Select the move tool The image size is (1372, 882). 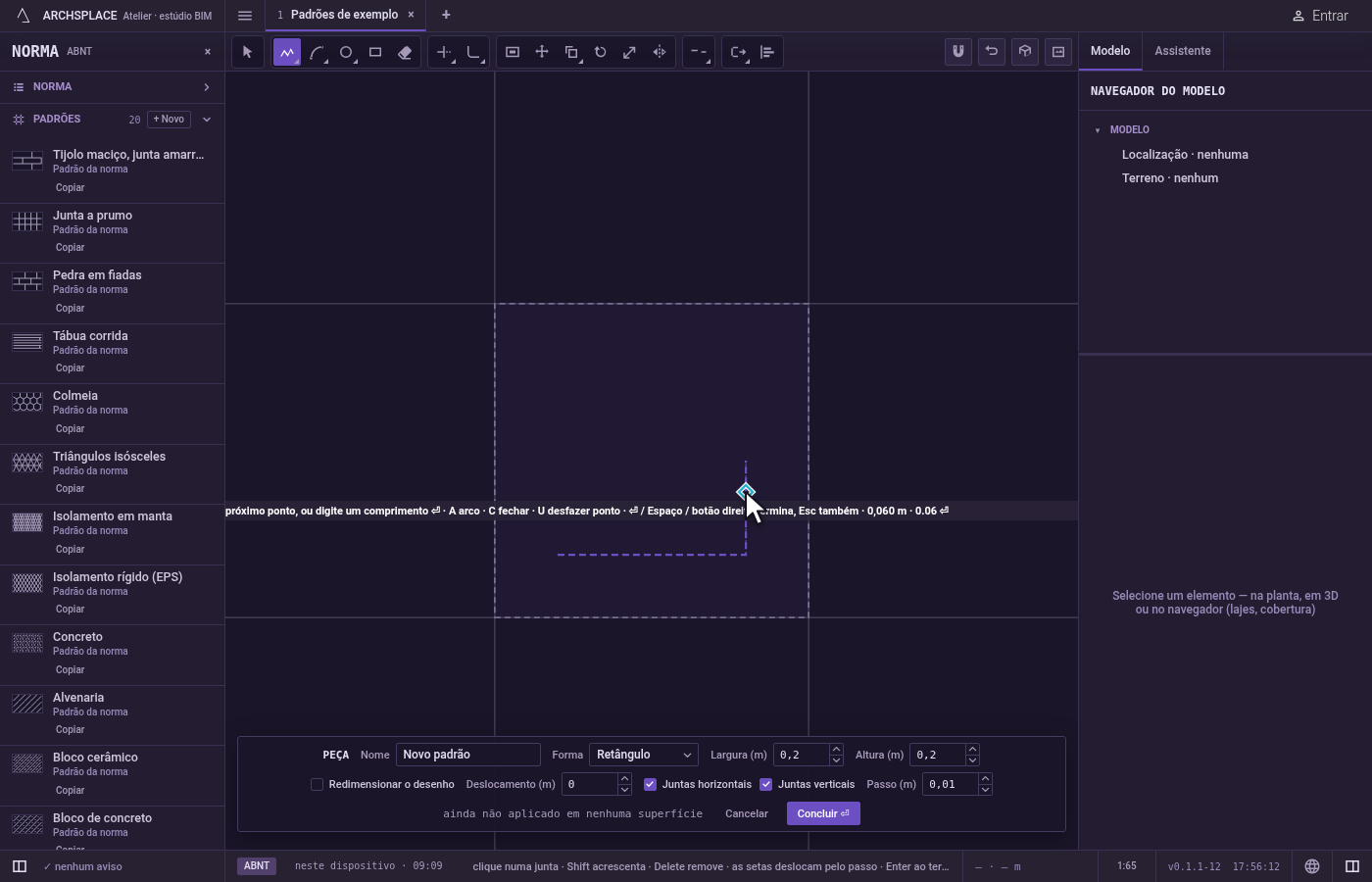[x=542, y=52]
